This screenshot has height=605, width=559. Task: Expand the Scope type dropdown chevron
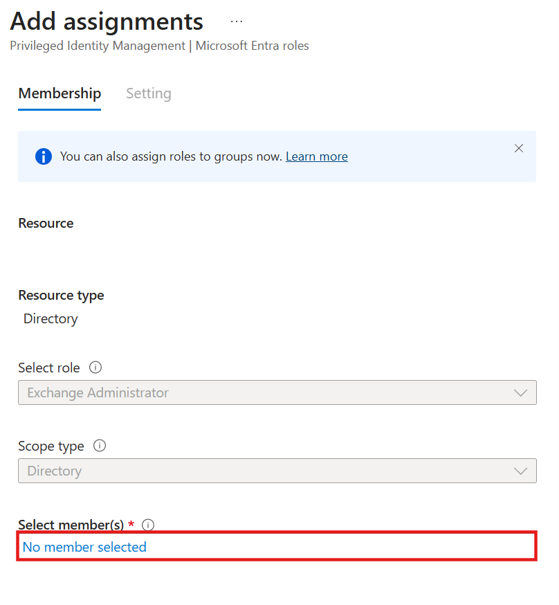pos(520,471)
